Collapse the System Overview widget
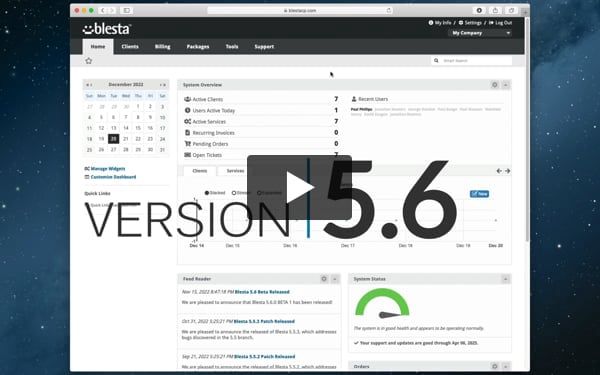The height and width of the screenshot is (375, 600). (505, 85)
